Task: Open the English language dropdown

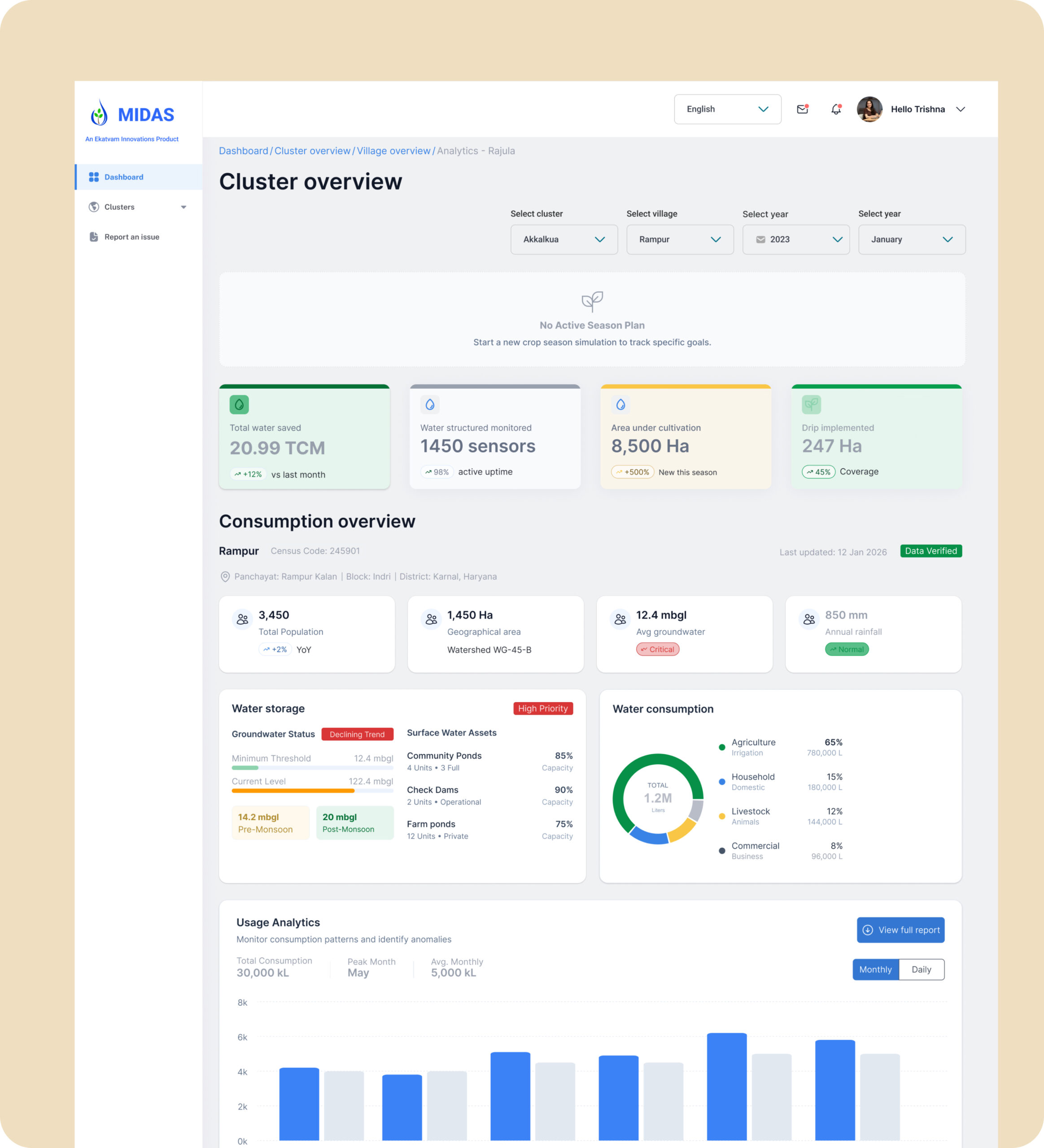Action: [x=727, y=109]
